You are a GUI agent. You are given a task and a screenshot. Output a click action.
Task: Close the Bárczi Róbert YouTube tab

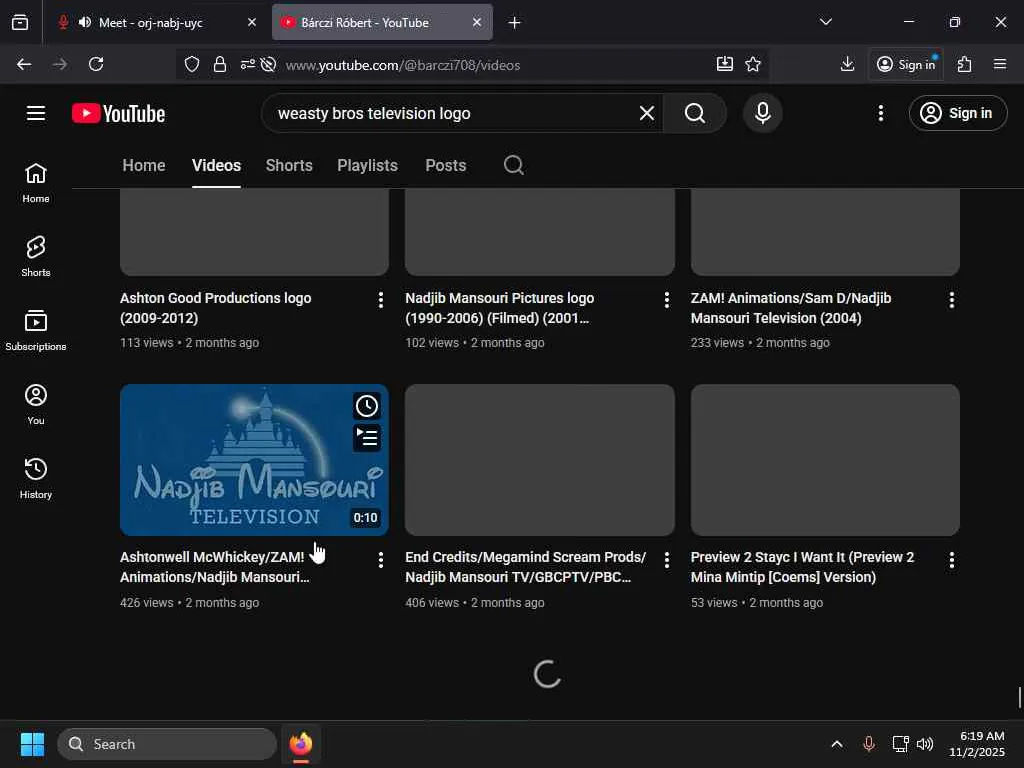(x=477, y=22)
